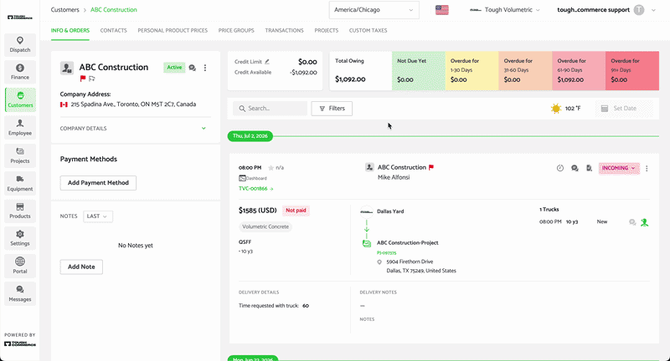Open the Employee sidebar section
670x361 pixels.
(20, 128)
